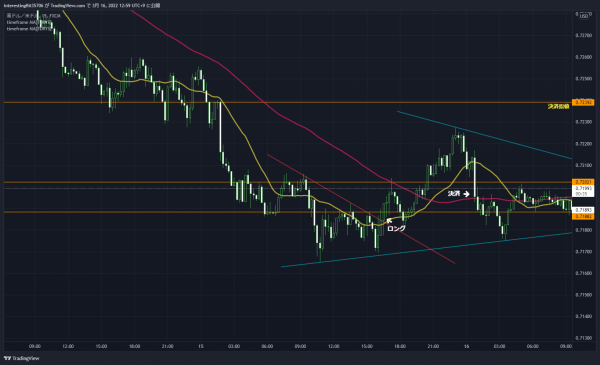This screenshot has height=365, width=600.
Task: Click the 0.71800 price axis value
Action: 584,230
